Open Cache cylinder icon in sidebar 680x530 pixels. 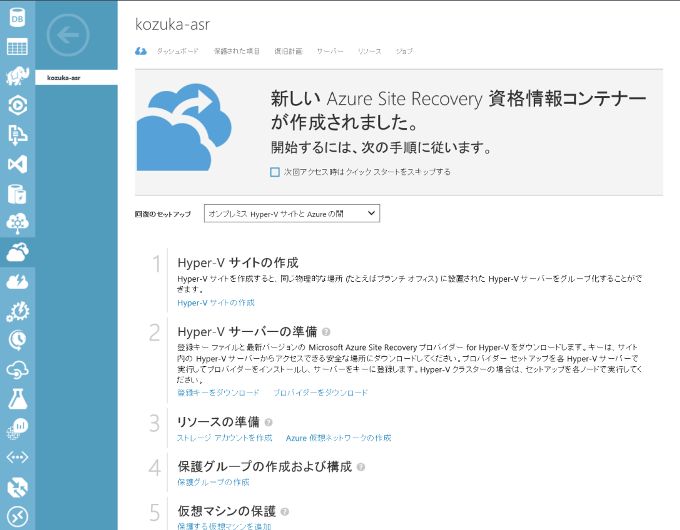[17, 193]
